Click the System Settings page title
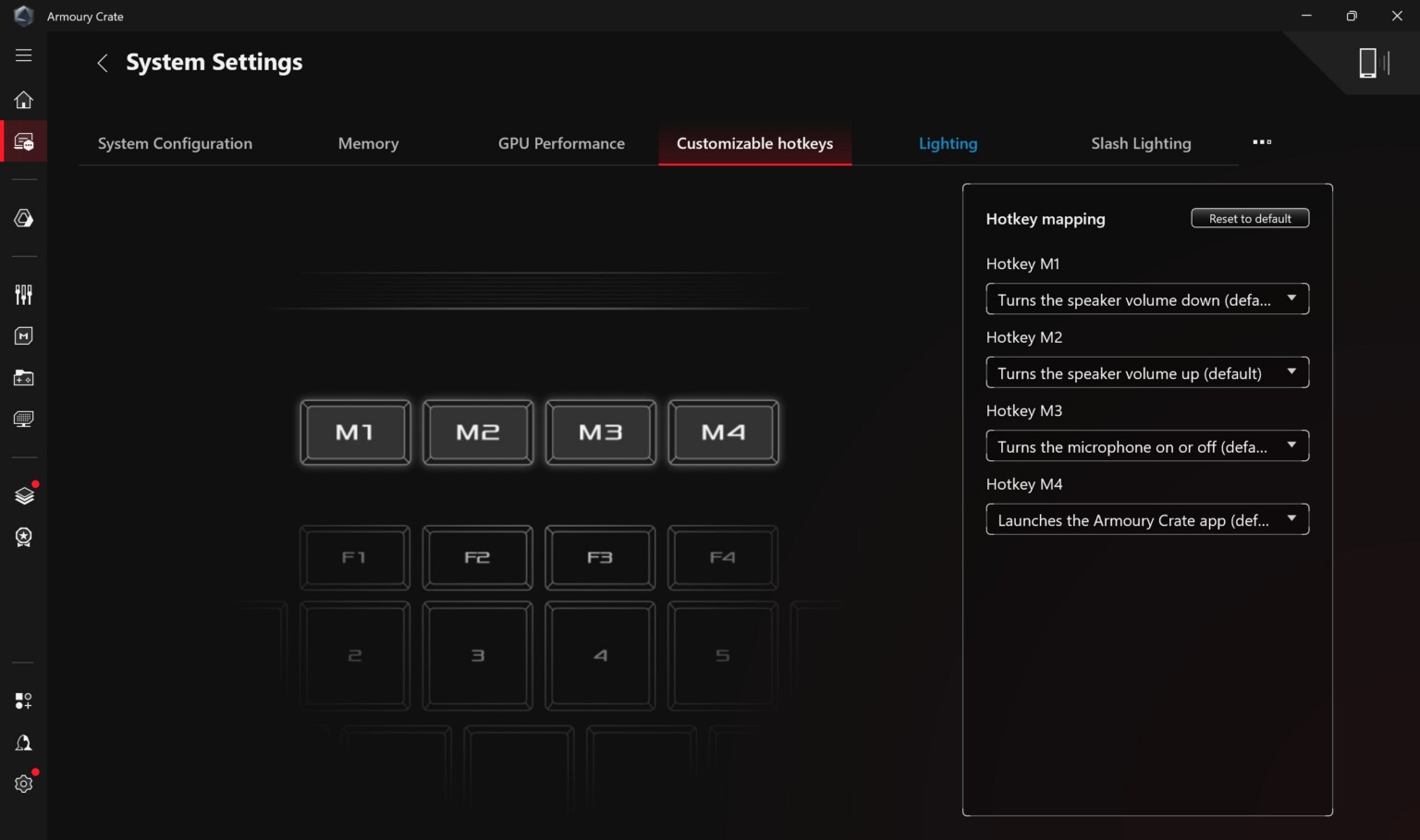Viewport: 1420px width, 840px height. tap(214, 62)
